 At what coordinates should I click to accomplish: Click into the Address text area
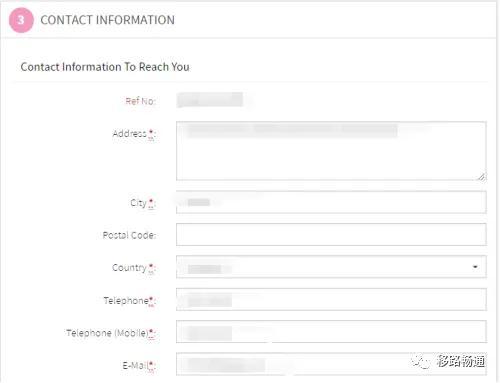331,151
